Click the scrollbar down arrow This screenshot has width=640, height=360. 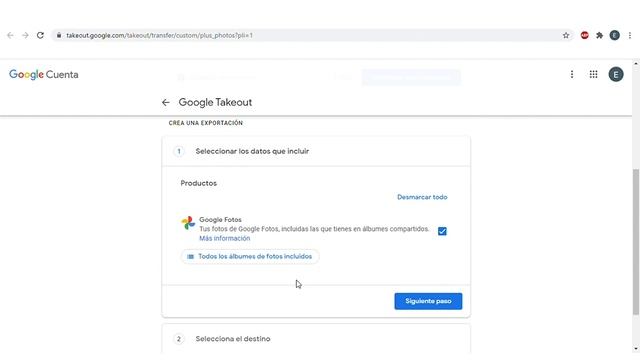636,349
